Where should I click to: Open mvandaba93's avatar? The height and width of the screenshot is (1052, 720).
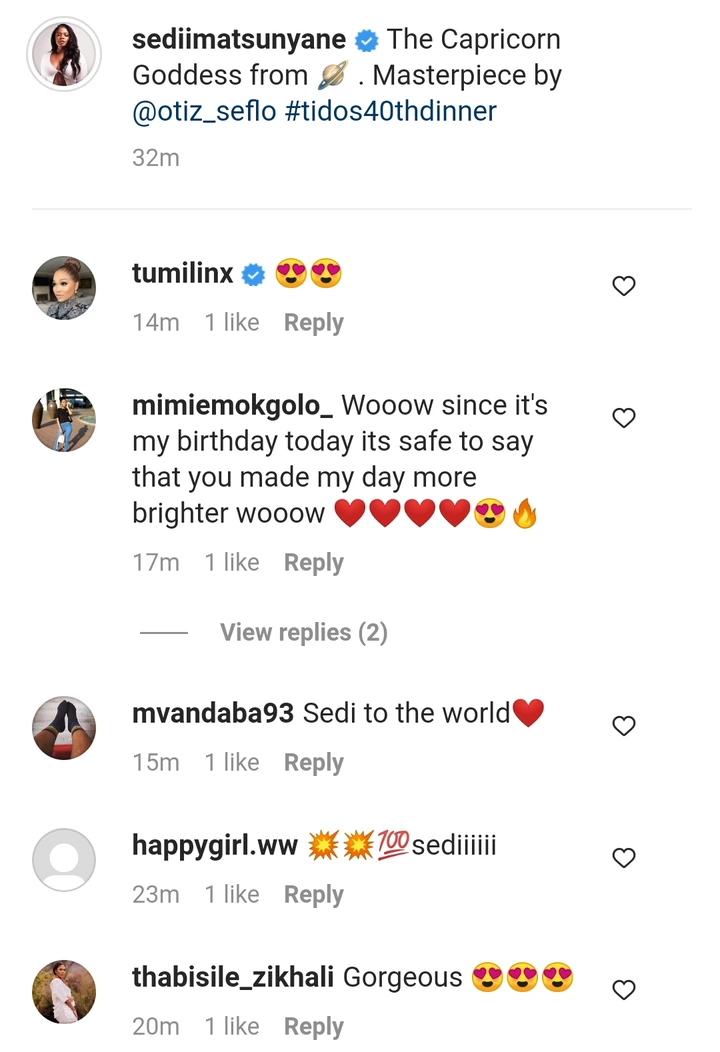pos(64,727)
